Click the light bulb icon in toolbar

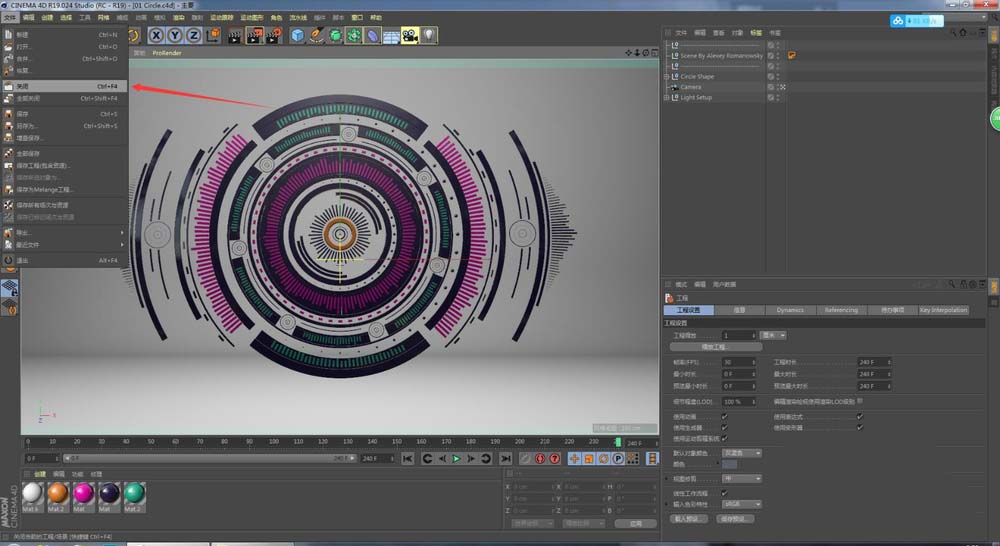pos(428,36)
